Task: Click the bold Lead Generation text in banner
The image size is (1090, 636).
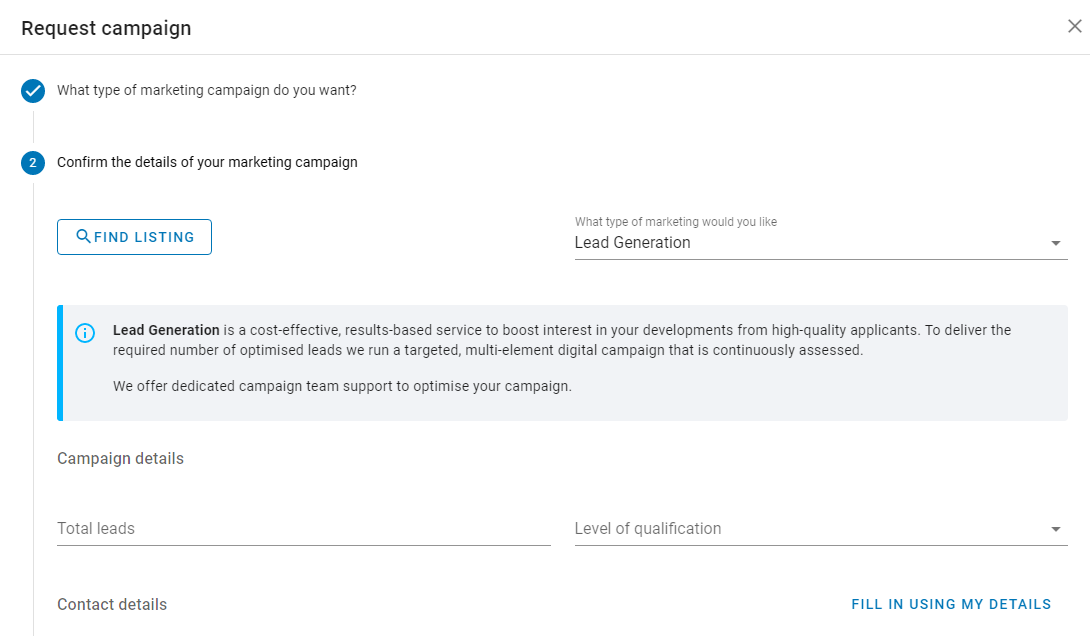Action: coord(166,330)
